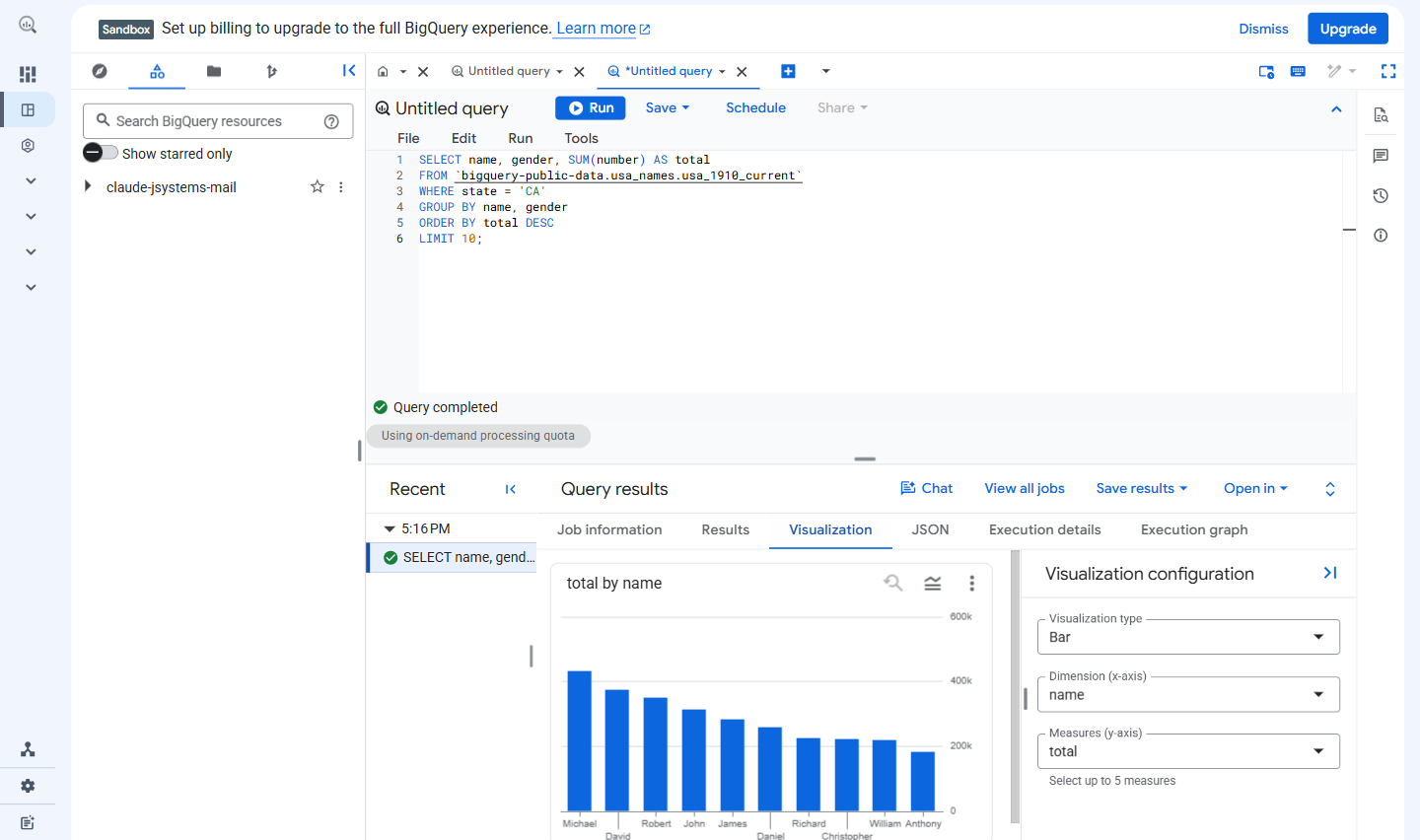
Task: Open the cloud shell terminal-style icon top right
Action: coord(1266,71)
